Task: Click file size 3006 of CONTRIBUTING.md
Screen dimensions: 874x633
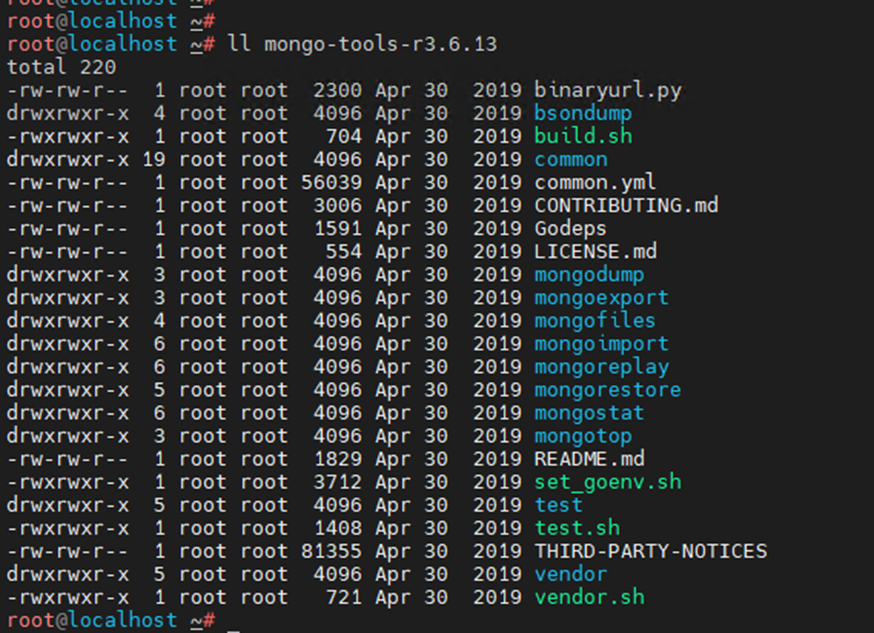Action: [337, 205]
